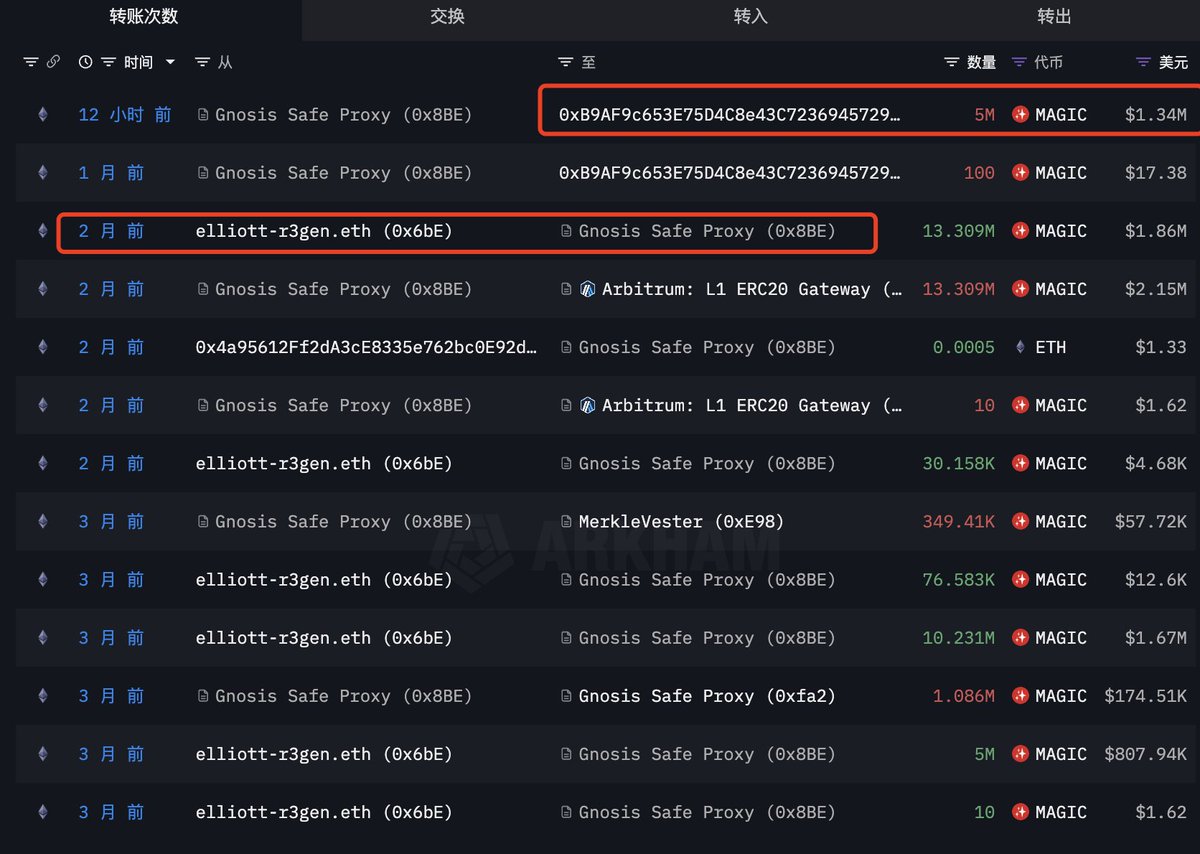Screen dimensions: 1200x854
Task: Open the 1 月 前 transaction time link
Action: [111, 173]
